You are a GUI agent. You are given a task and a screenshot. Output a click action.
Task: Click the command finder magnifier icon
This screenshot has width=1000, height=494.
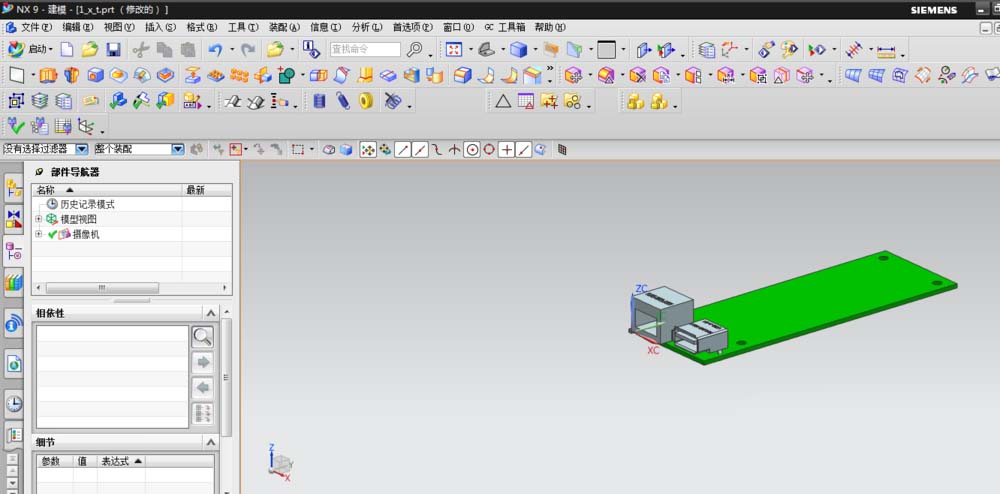415,49
